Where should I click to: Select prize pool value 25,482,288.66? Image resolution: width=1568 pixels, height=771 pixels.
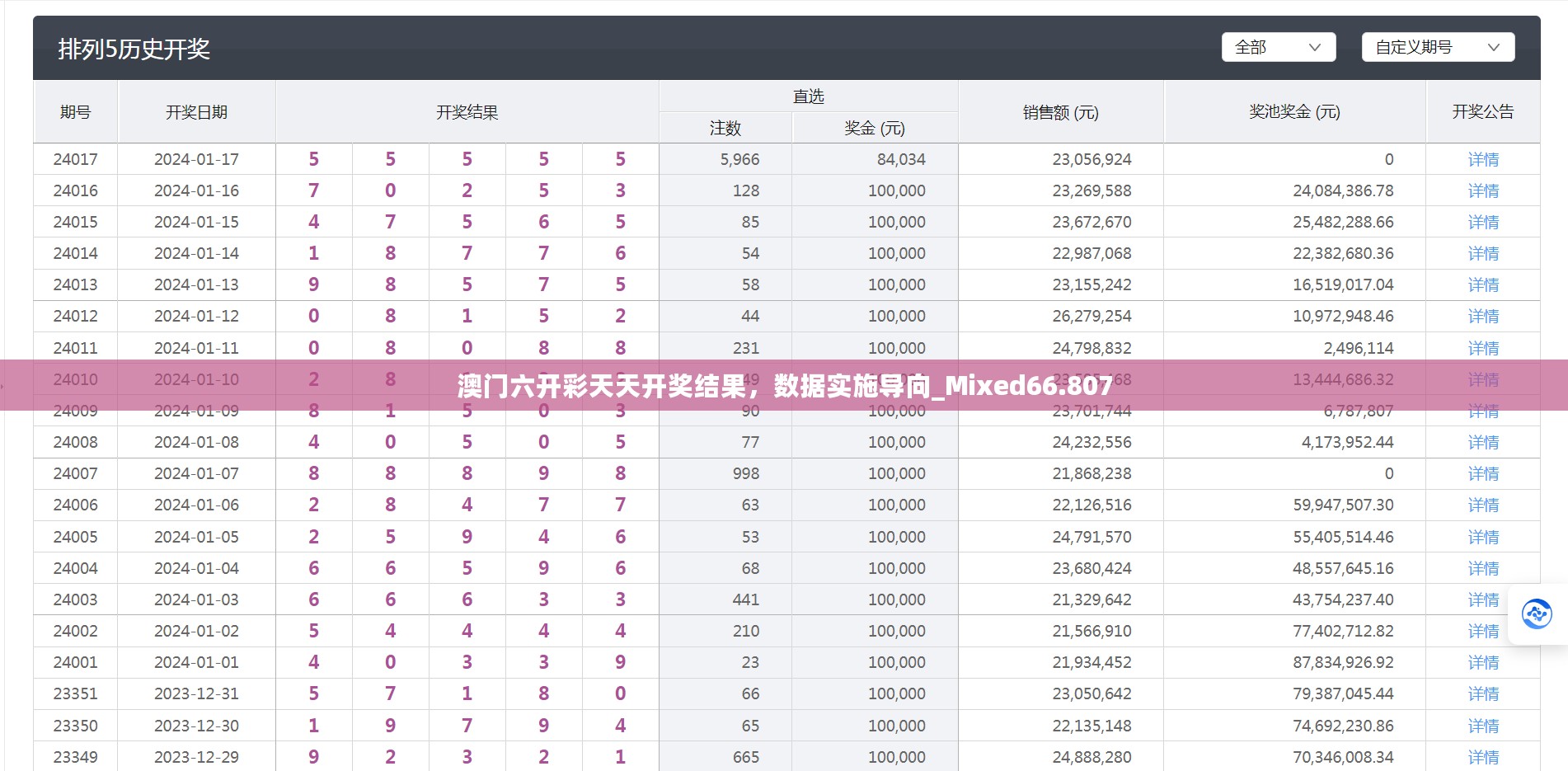(1343, 222)
